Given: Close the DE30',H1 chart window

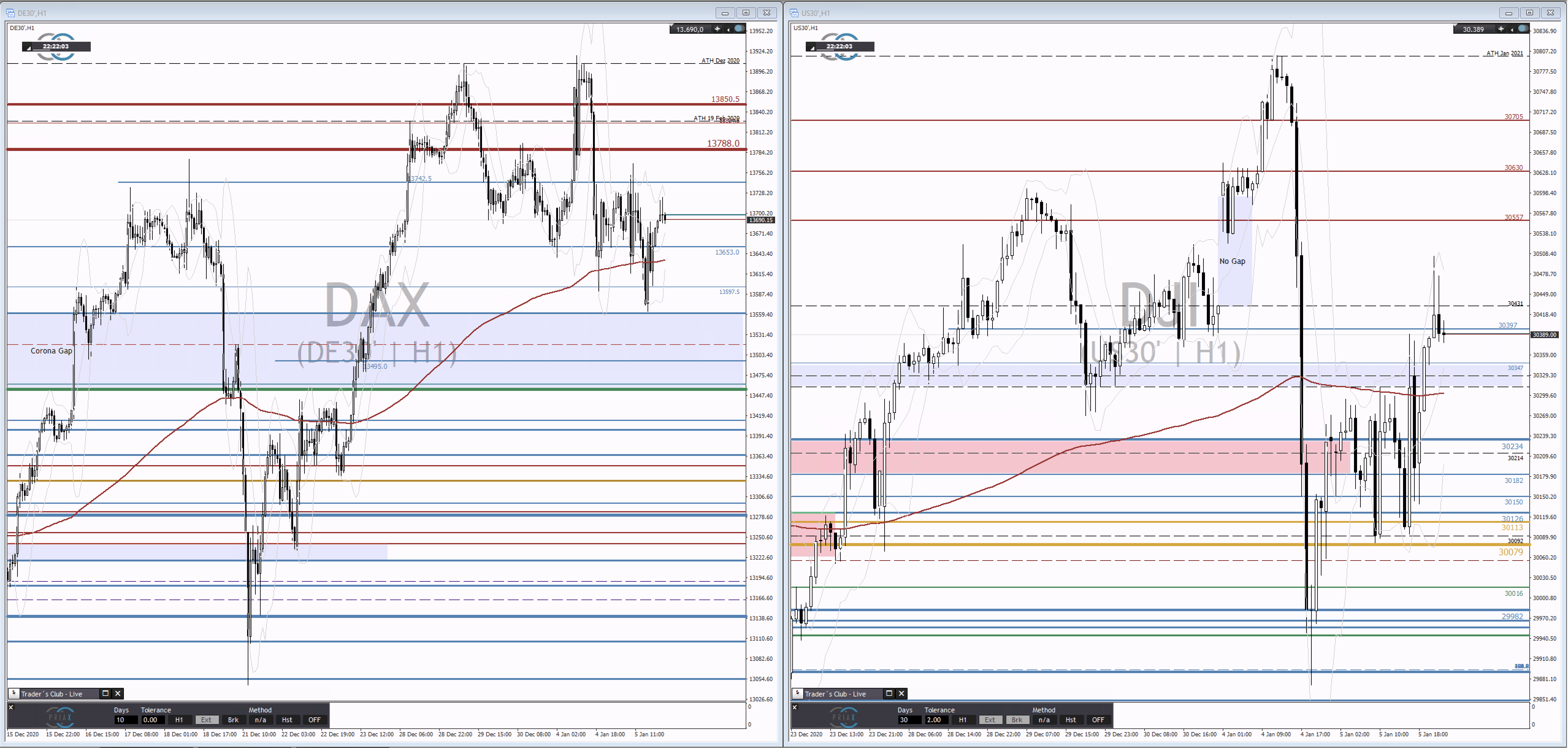Looking at the screenshot, I should 767,12.
